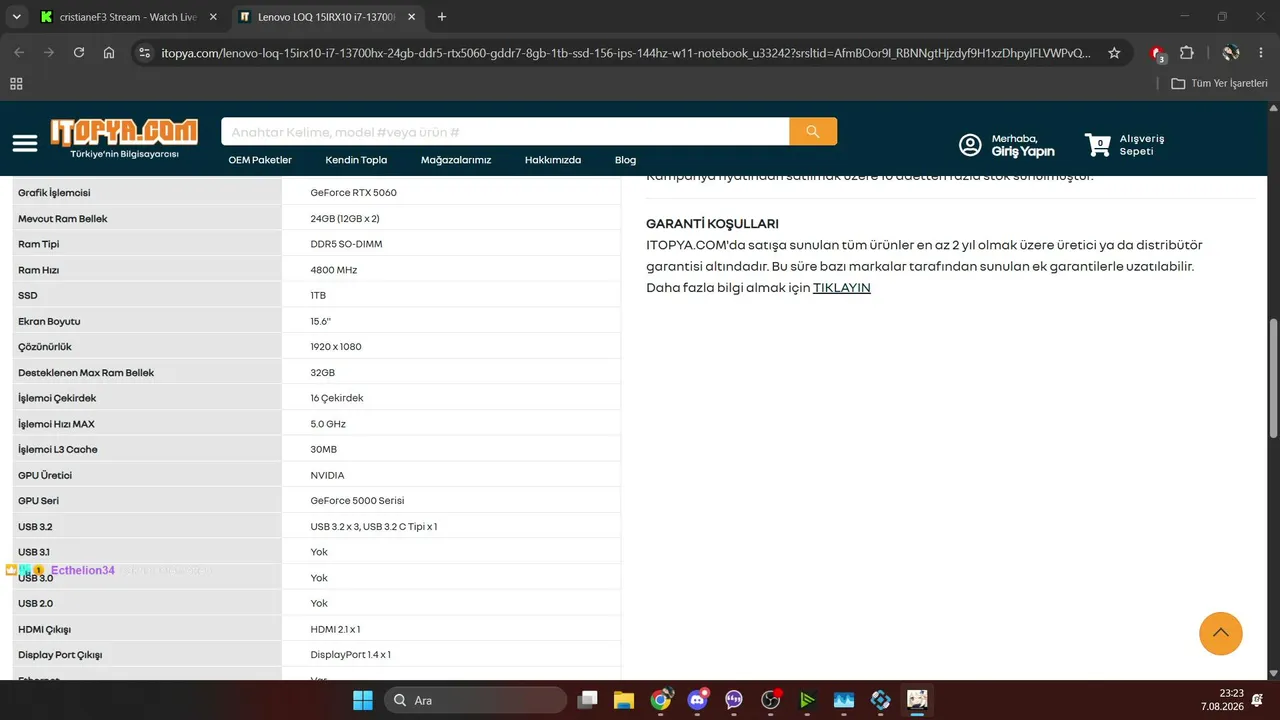Open a new tab with the plus button
1280x720 pixels.
click(442, 17)
